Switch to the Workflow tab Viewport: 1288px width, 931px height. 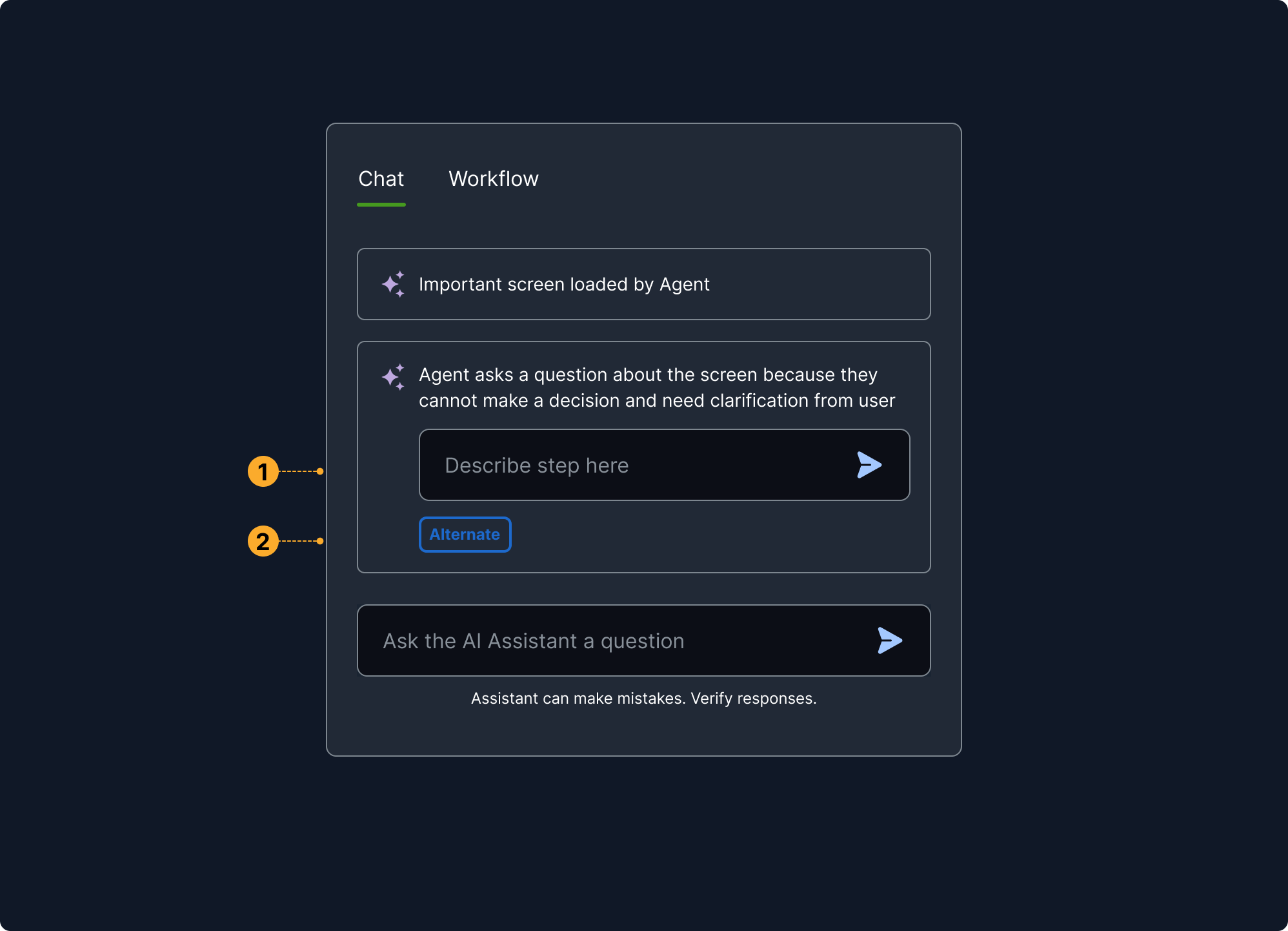pos(494,179)
